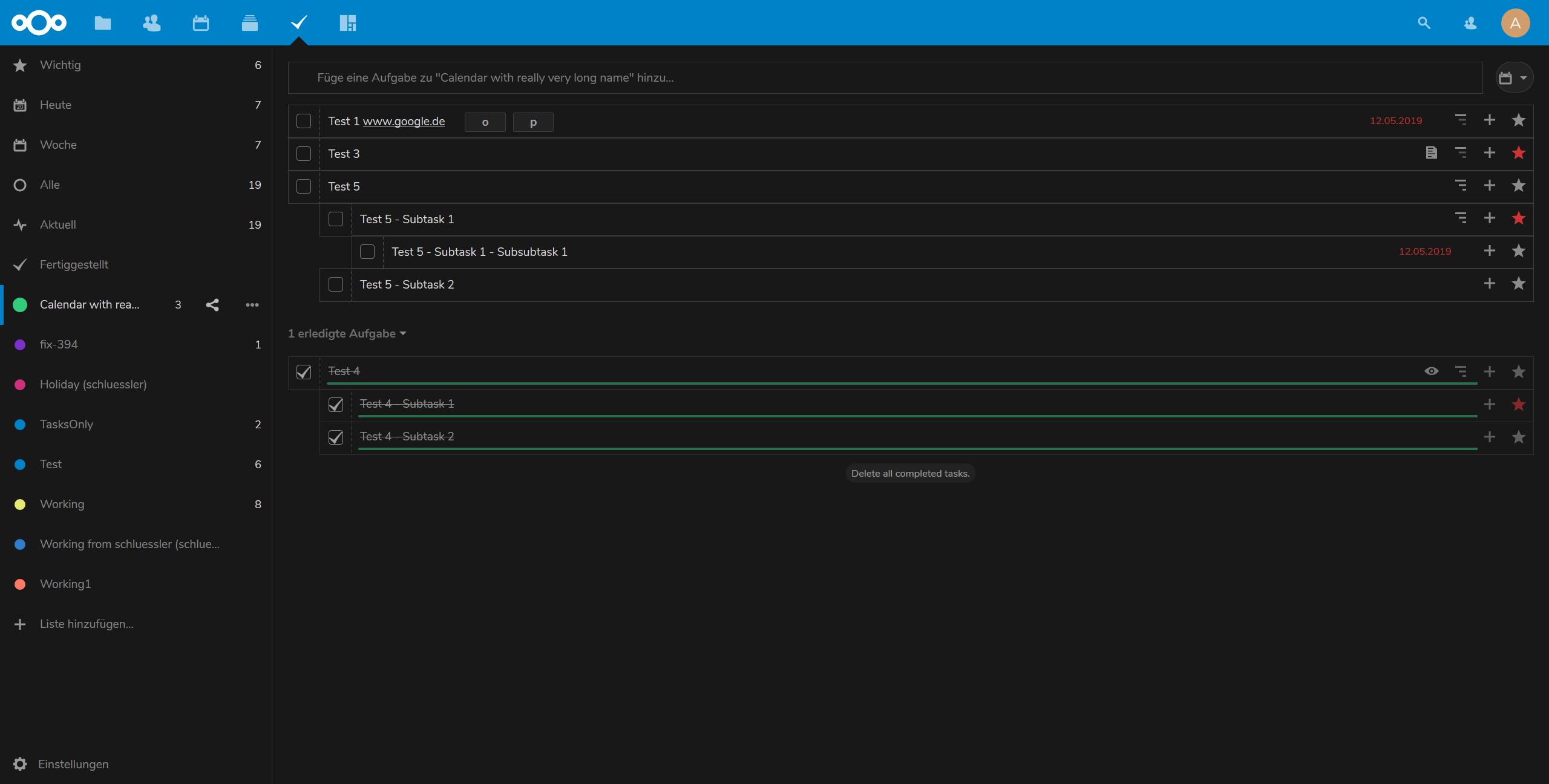Open the search magnifier icon

pos(1424,23)
